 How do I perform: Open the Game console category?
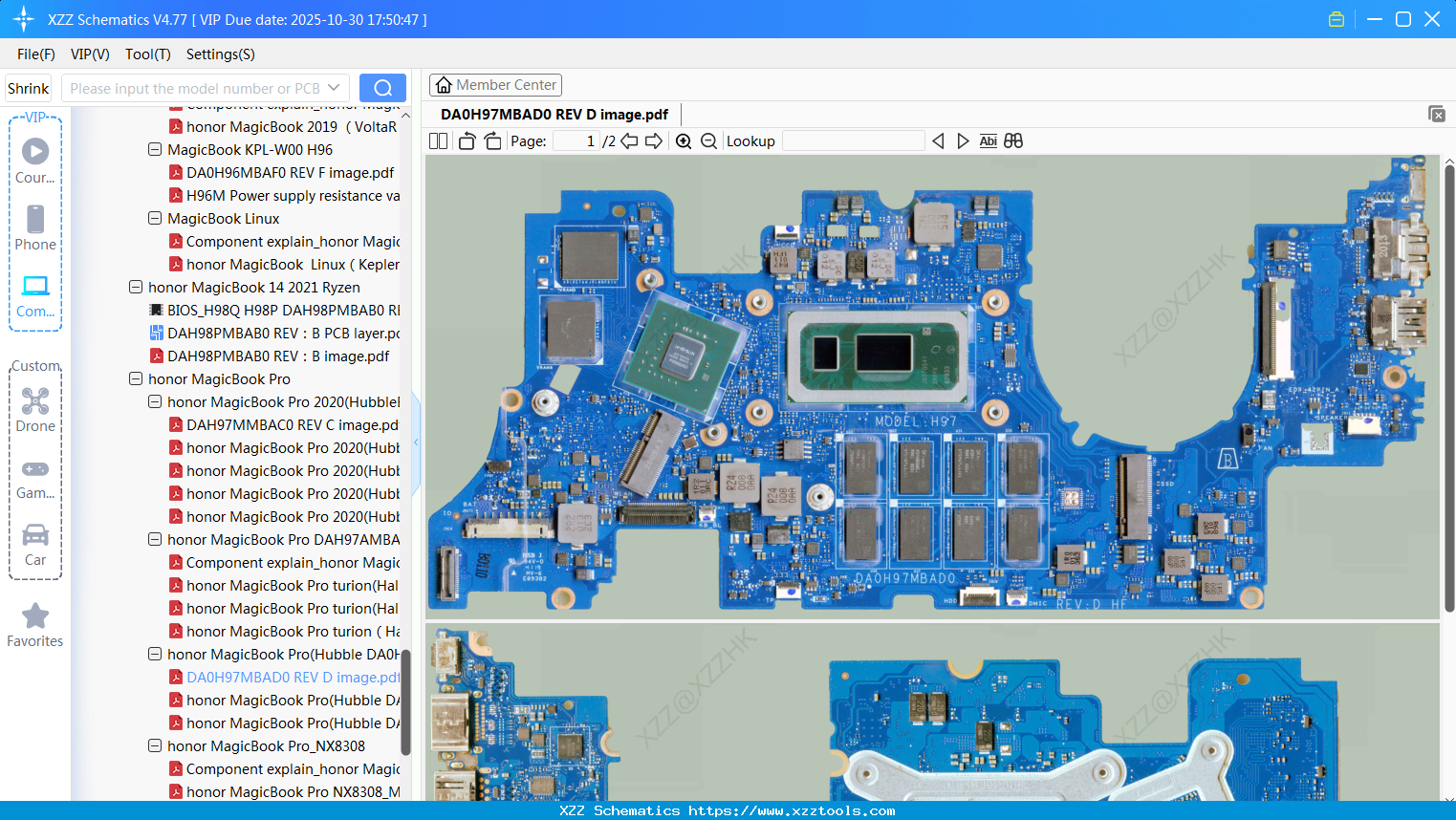(35, 479)
